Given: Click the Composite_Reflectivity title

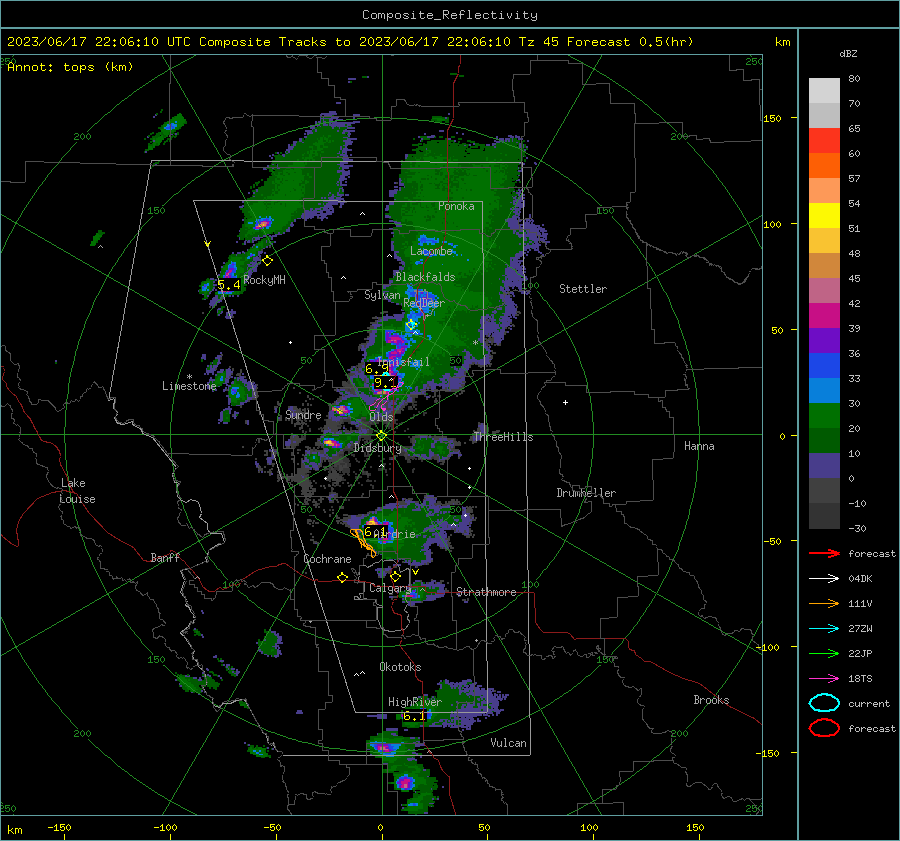Looking at the screenshot, I should [450, 15].
